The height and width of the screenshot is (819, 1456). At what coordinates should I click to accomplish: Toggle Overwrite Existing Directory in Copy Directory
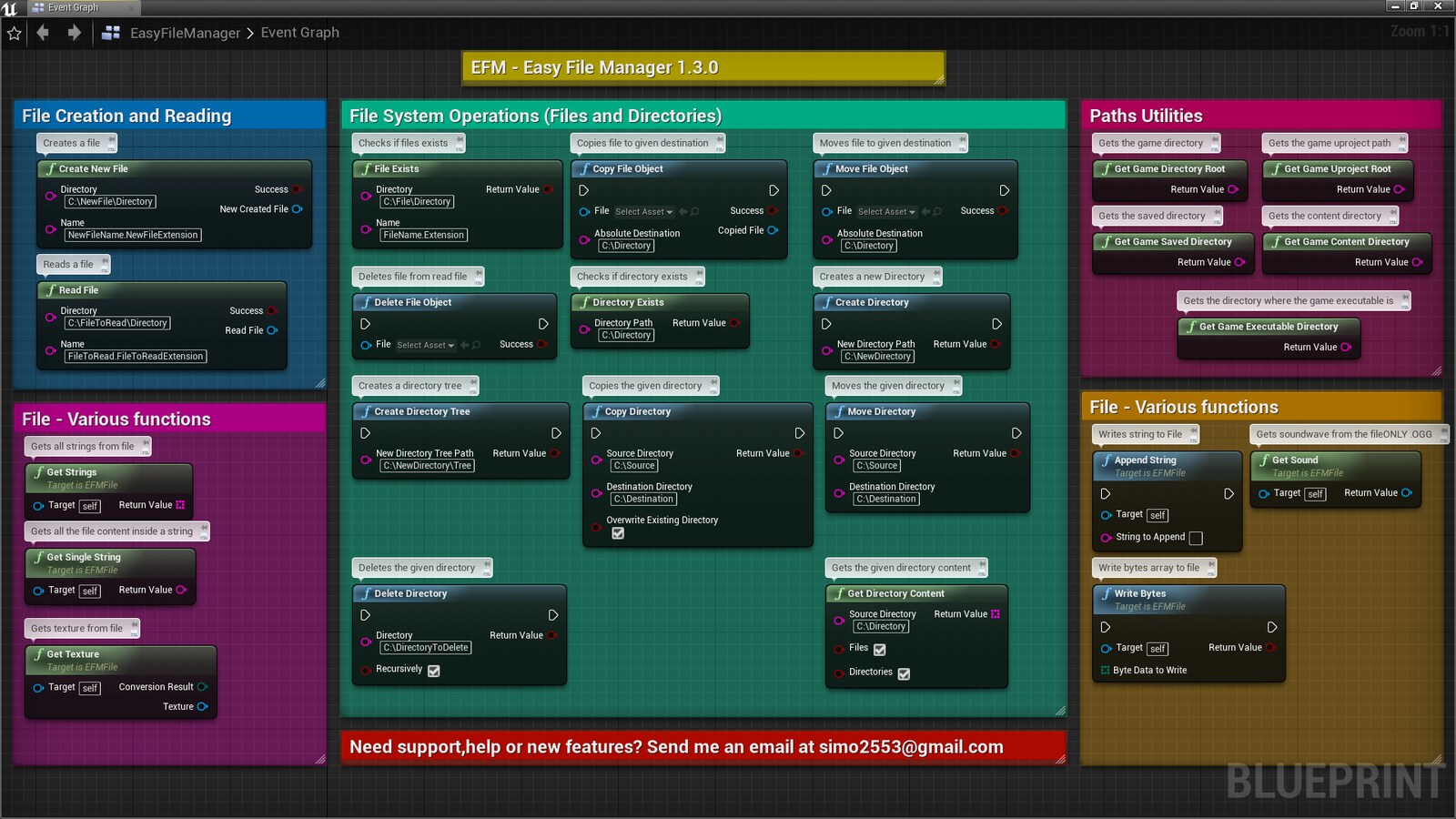[619, 533]
